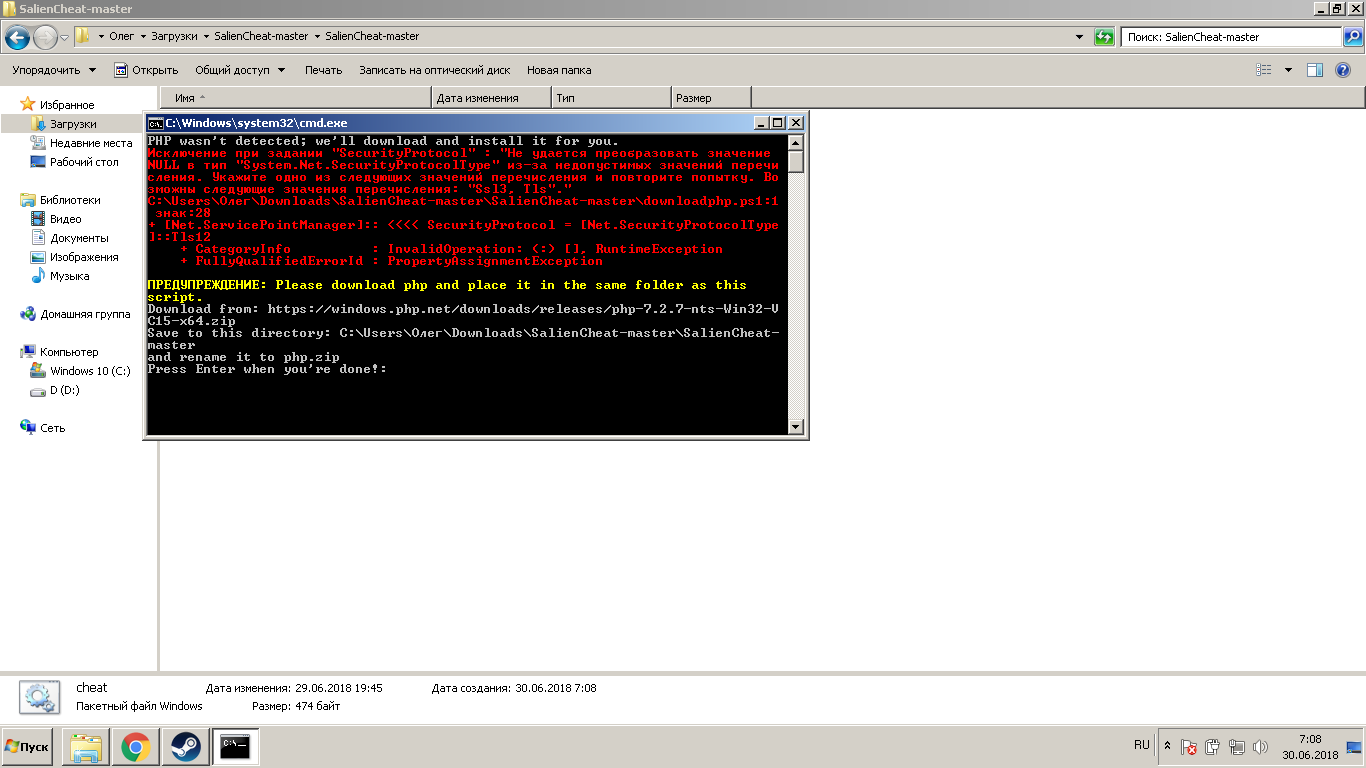The height and width of the screenshot is (768, 1366).
Task: Click Печать in the toolbar
Action: pyautogui.click(x=323, y=70)
